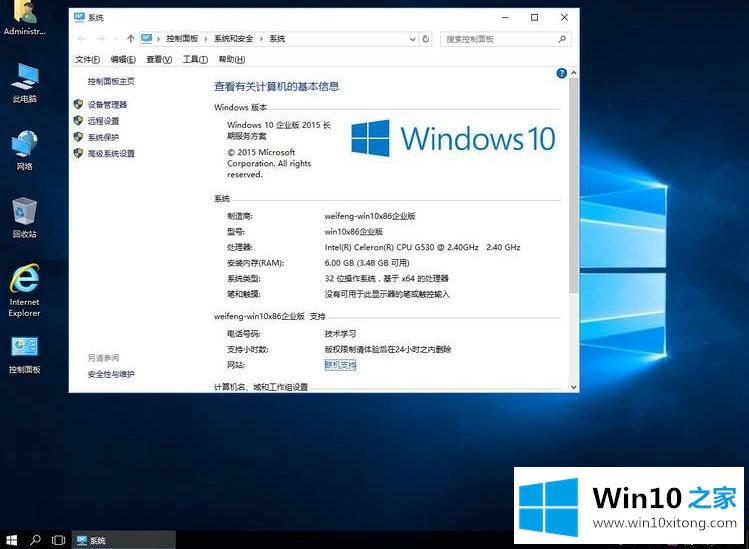The width and height of the screenshot is (749, 549).
Task: Open the 文件(F) menu
Action: [87, 59]
